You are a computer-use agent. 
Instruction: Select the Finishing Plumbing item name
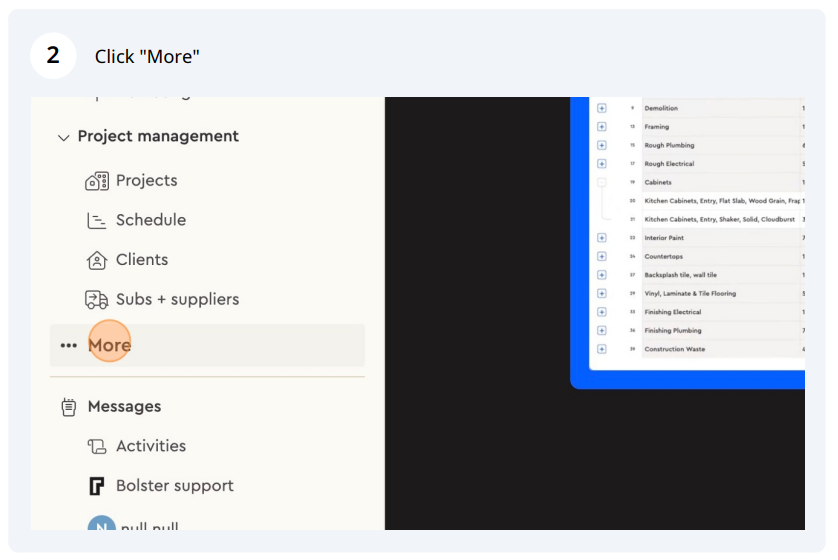(x=673, y=330)
